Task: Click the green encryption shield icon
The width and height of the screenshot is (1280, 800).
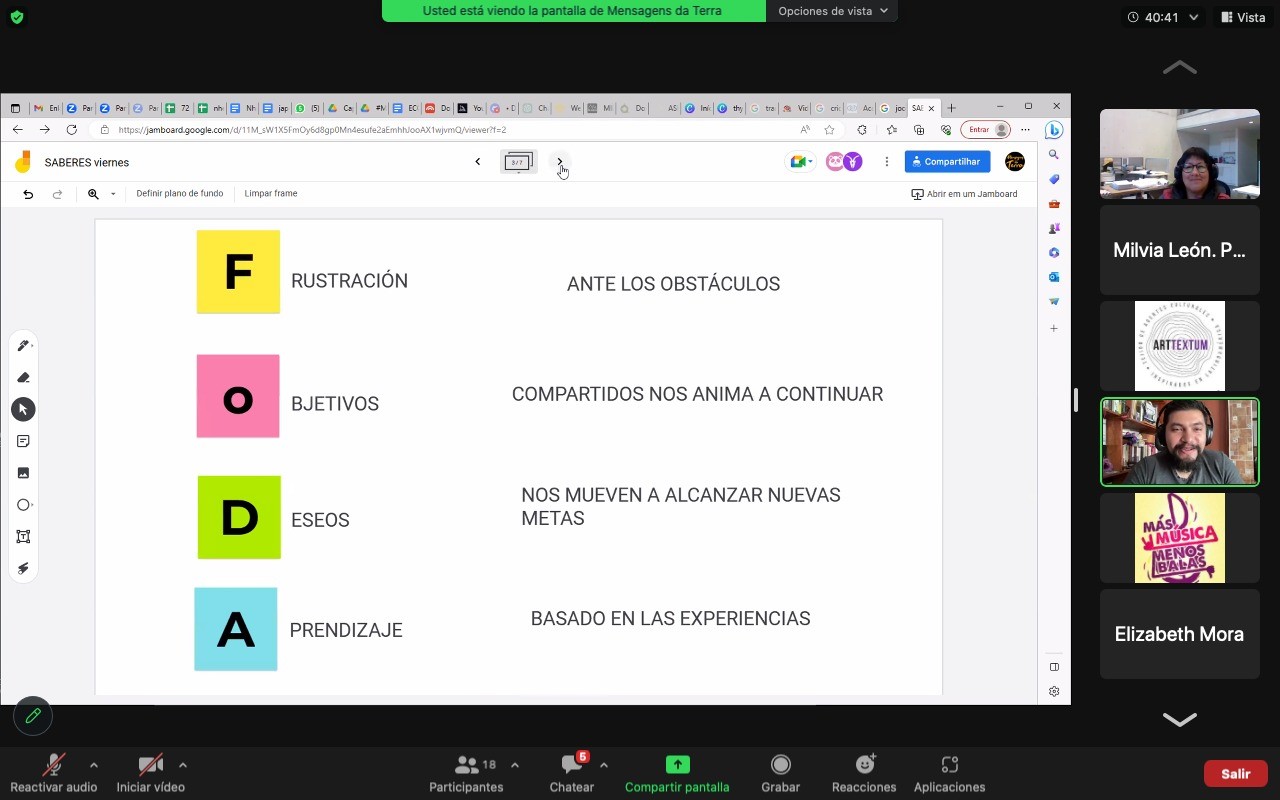Action: click(x=17, y=17)
